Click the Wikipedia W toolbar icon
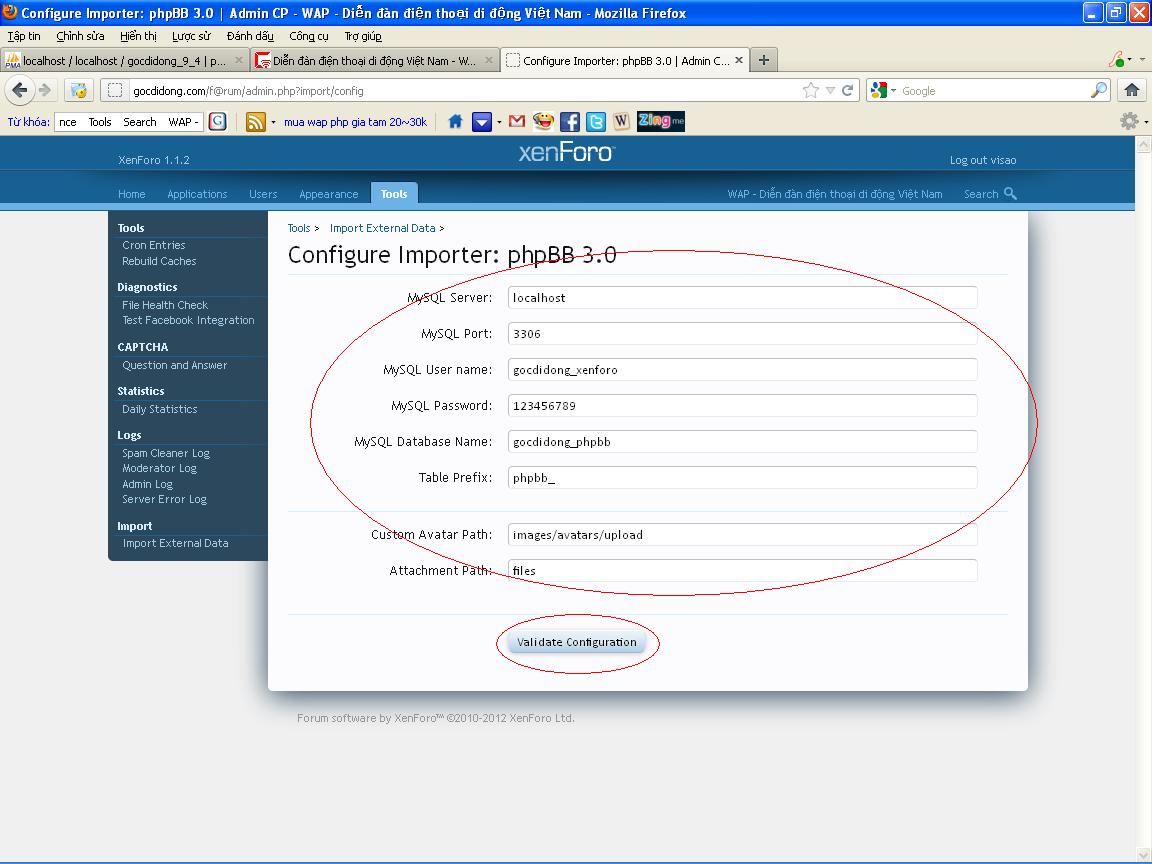This screenshot has height=864, width=1152. (x=622, y=121)
